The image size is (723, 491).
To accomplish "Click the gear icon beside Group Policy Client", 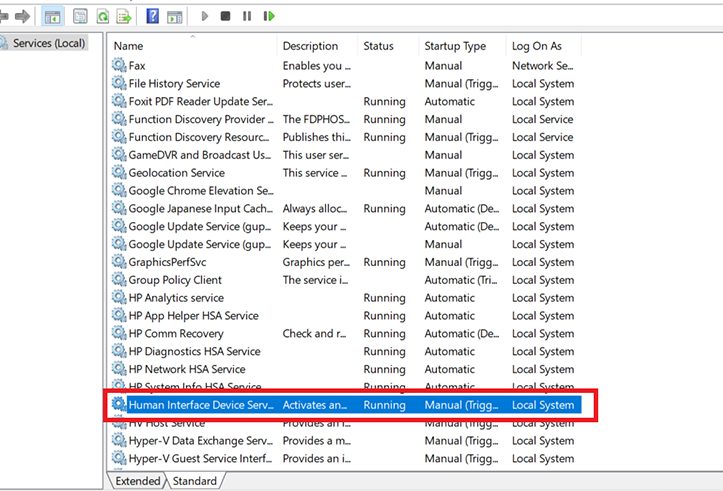I will 119,279.
